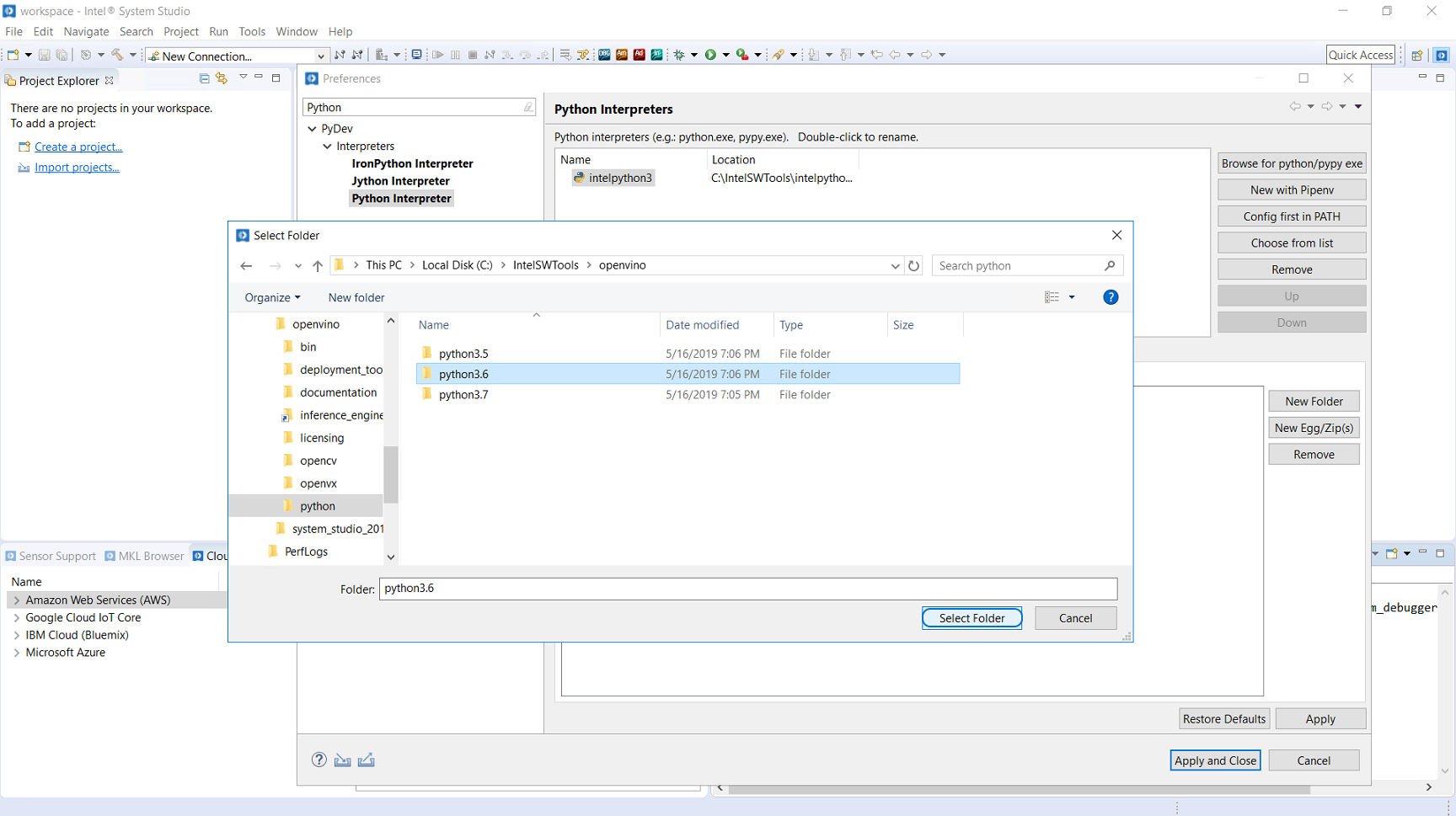Select the python3.7 folder

(688, 394)
